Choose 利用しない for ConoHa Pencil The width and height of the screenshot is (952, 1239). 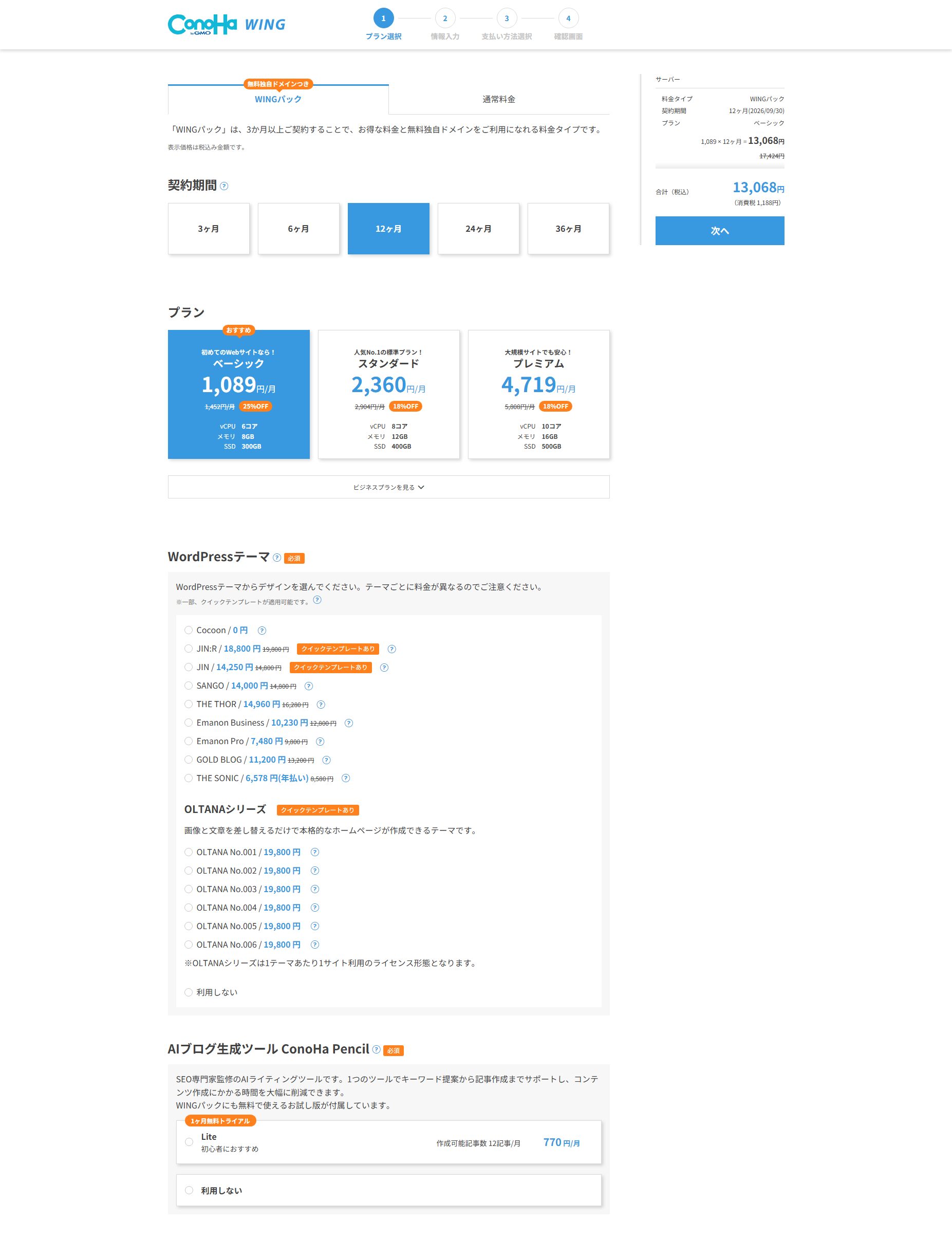[x=189, y=1190]
